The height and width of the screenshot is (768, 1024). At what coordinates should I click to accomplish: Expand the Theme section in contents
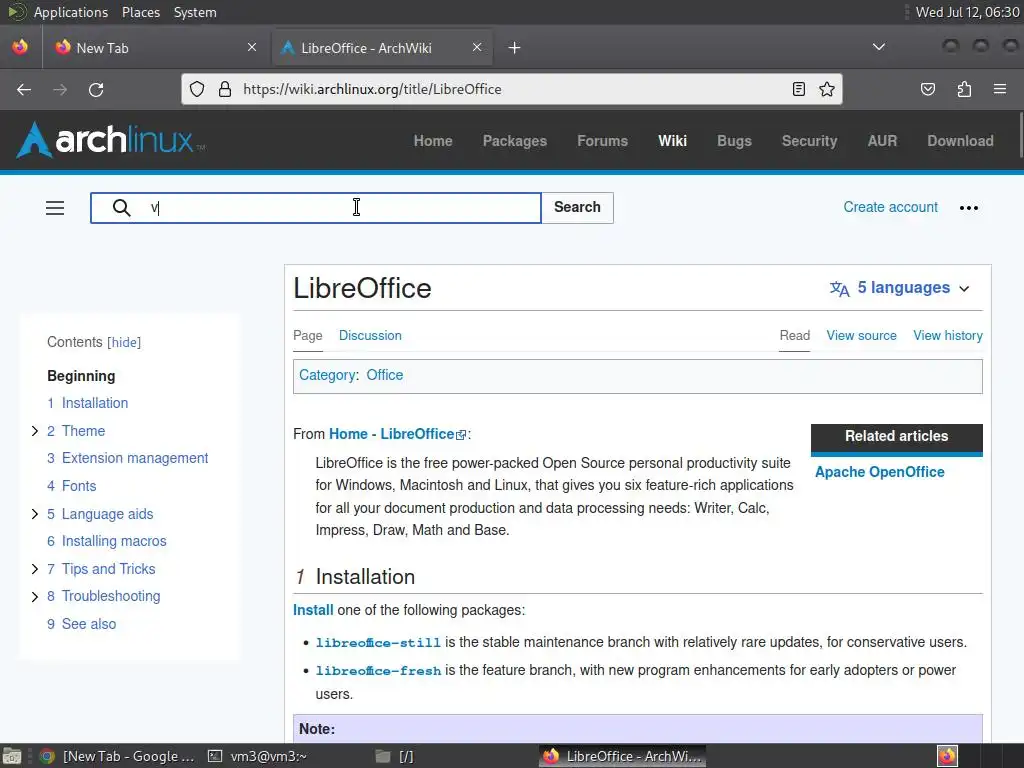(35, 431)
